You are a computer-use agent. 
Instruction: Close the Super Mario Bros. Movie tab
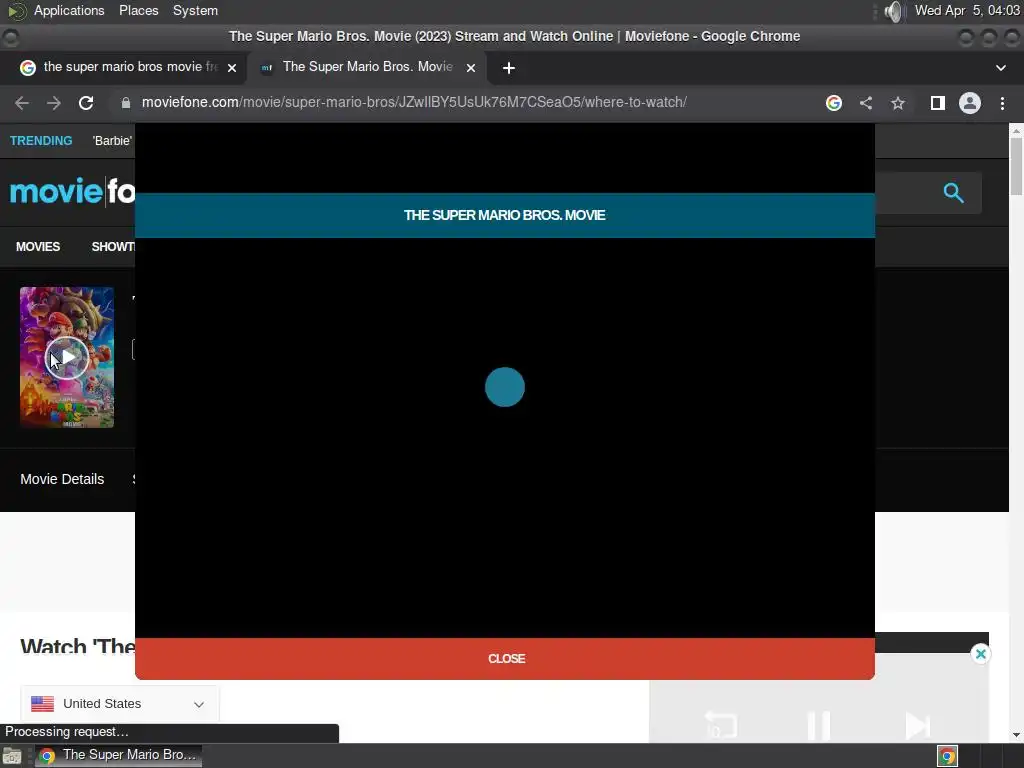[x=471, y=68]
